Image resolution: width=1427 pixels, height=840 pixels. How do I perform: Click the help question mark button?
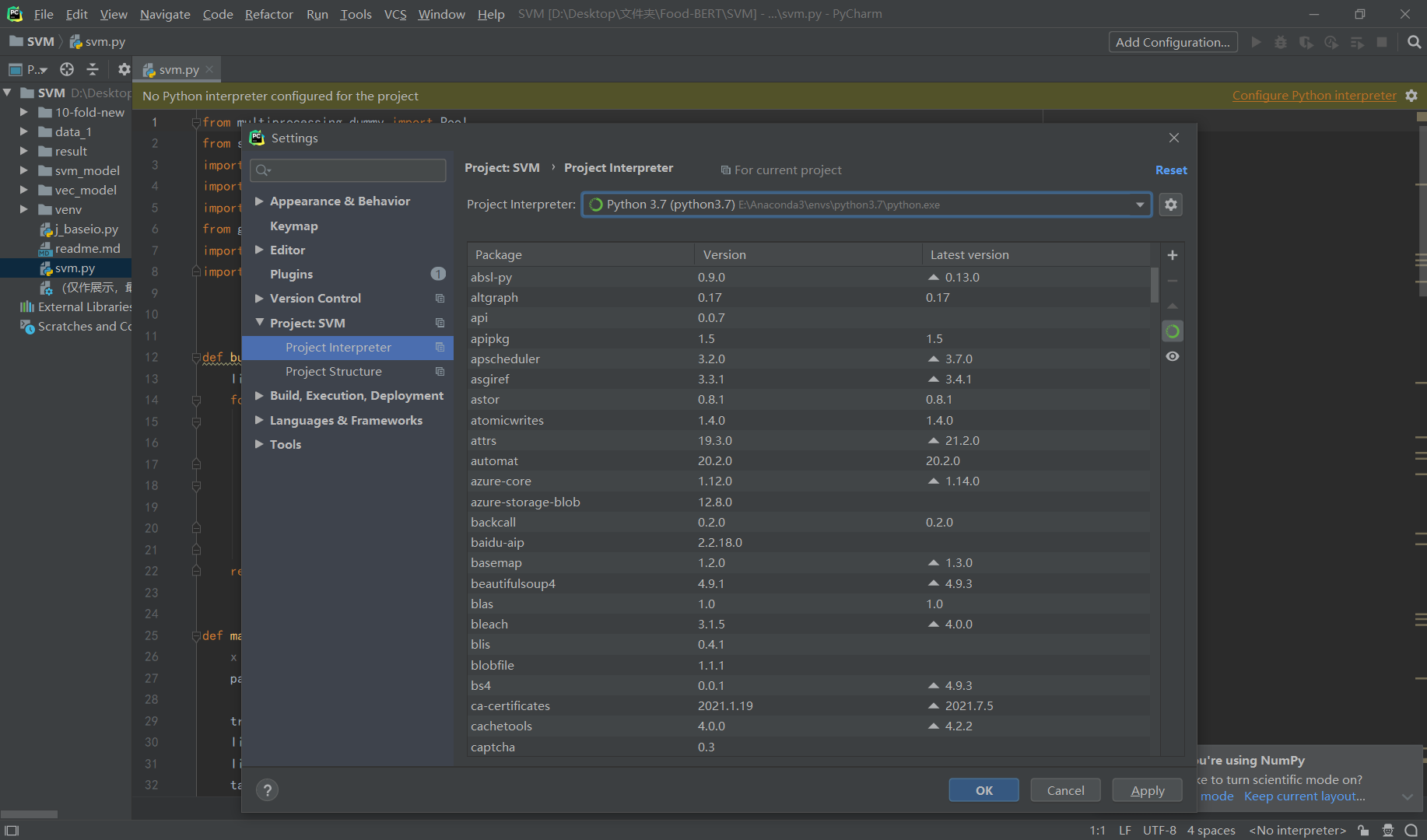pos(268,790)
